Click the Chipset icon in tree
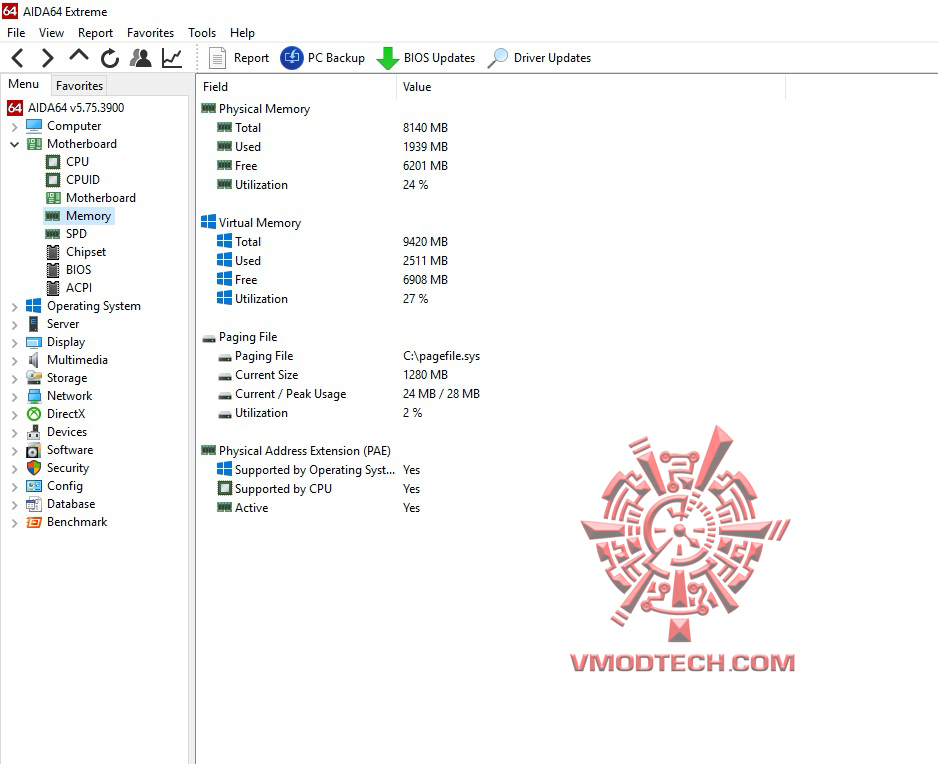The width and height of the screenshot is (938, 764). [53, 252]
